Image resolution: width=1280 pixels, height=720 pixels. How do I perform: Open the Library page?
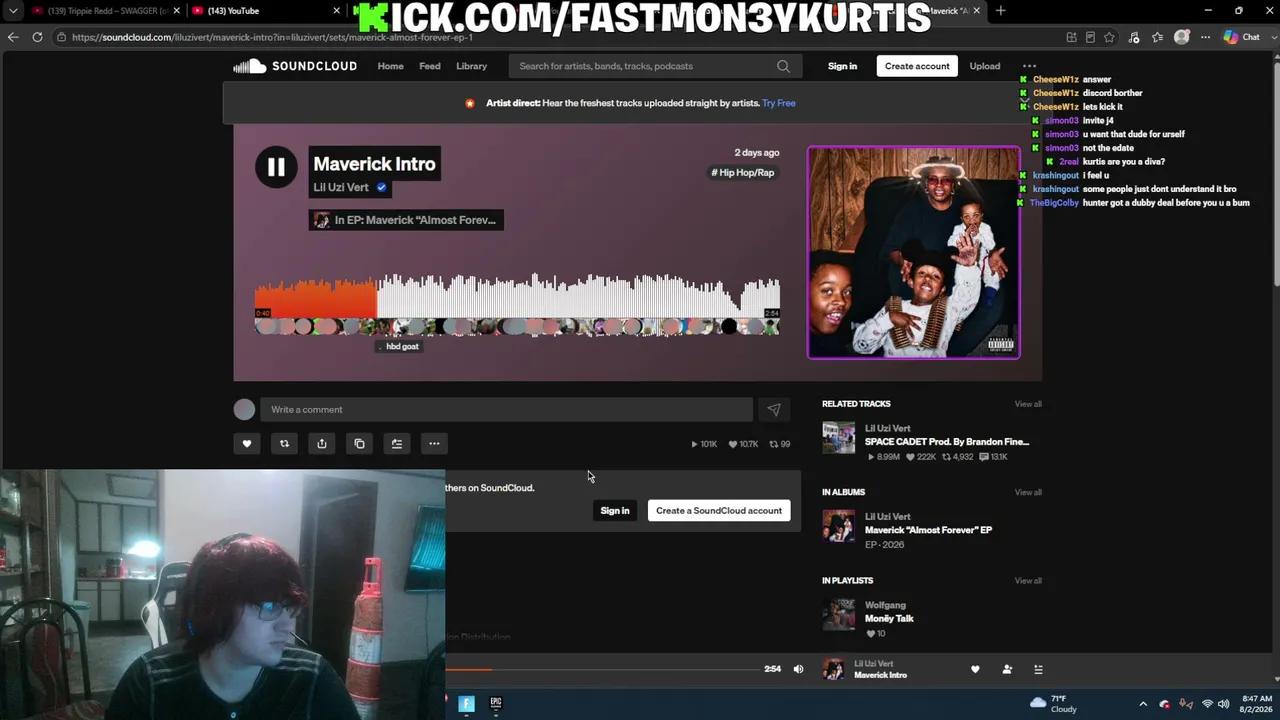[472, 66]
